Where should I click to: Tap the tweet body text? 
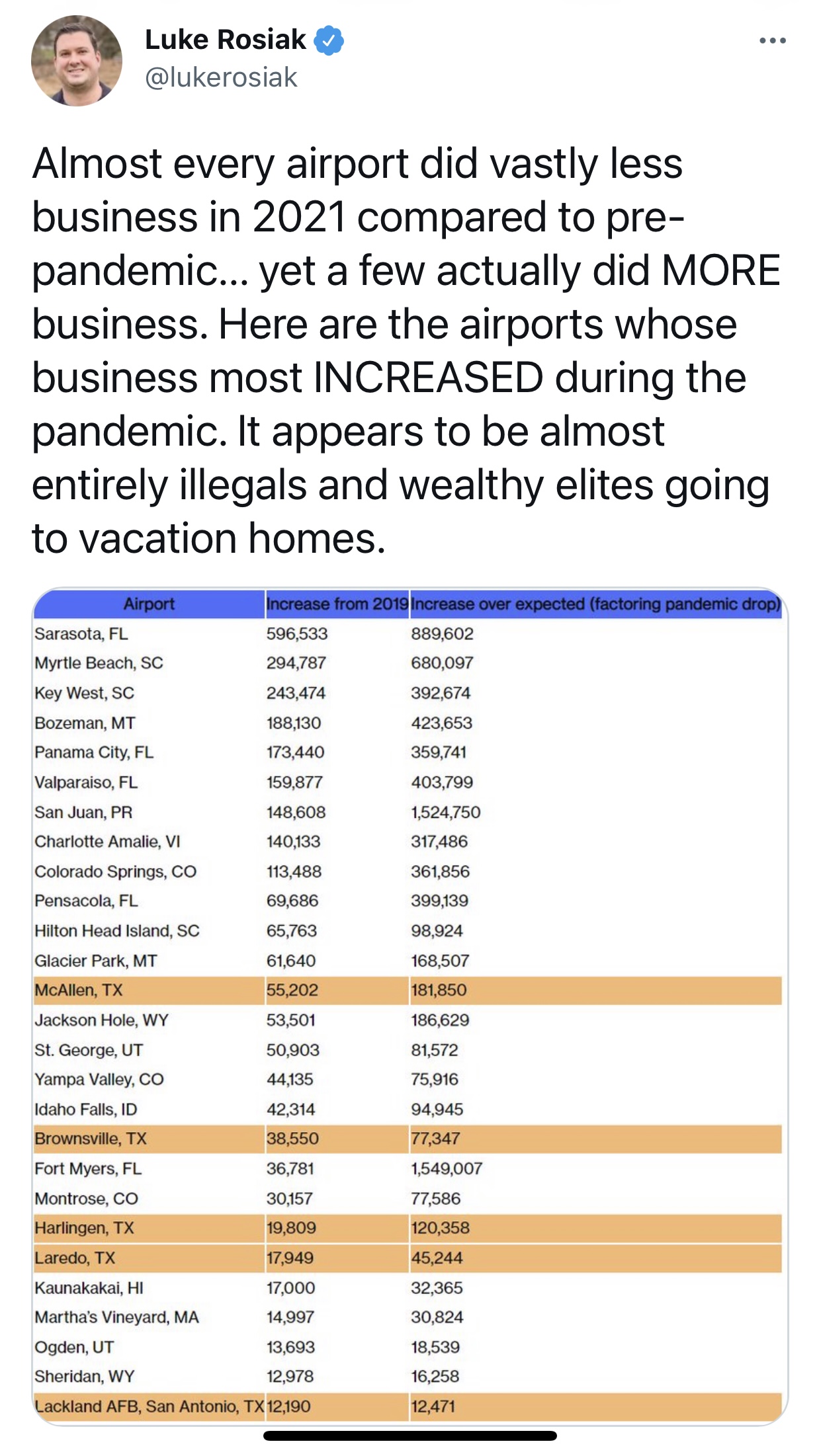[x=406, y=350]
